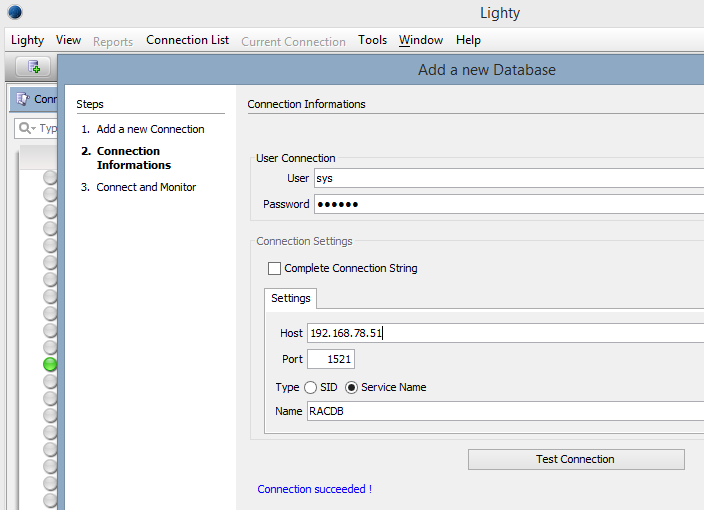Open the Help menu

pos(468,40)
